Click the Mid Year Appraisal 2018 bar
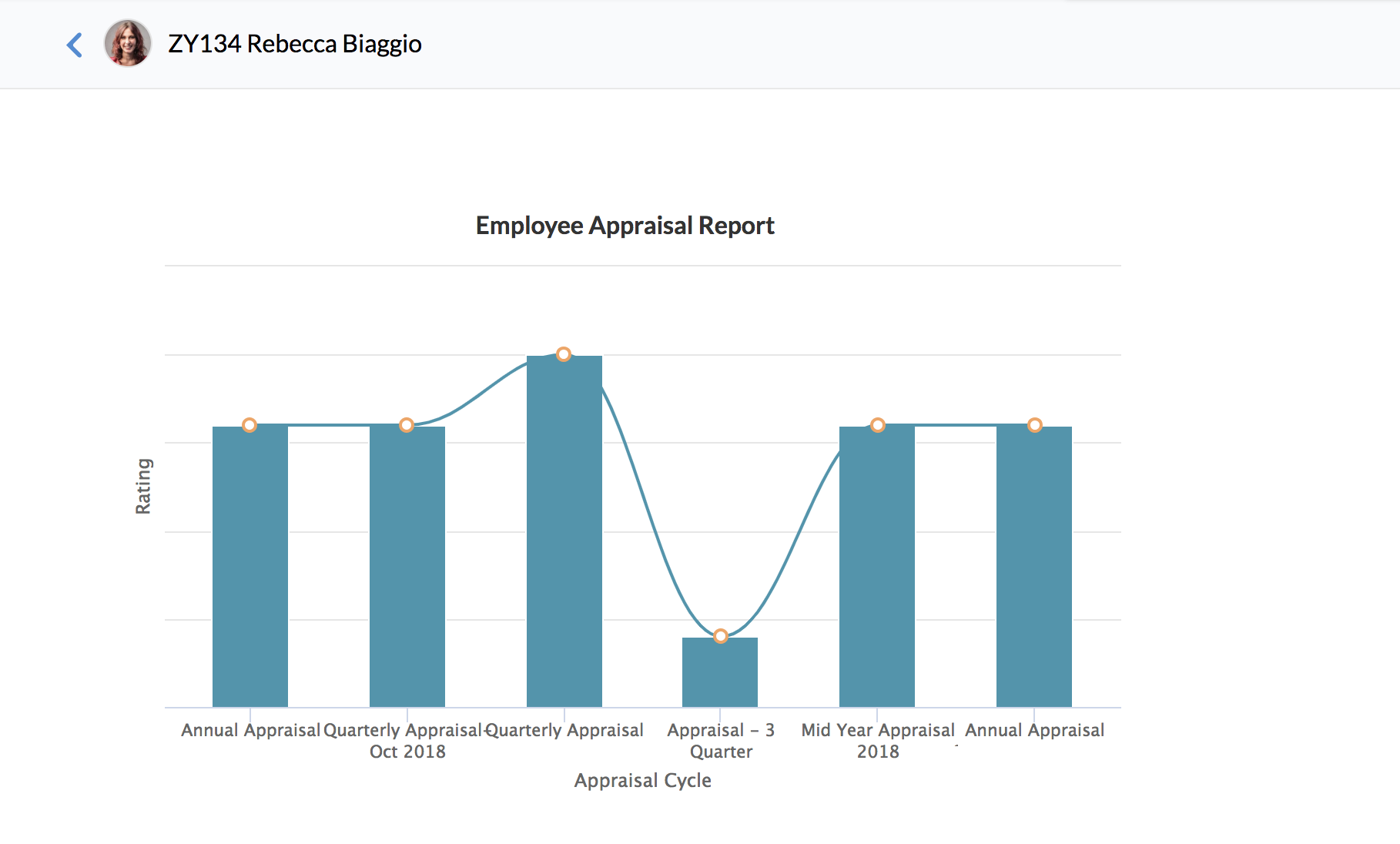 [x=877, y=566]
